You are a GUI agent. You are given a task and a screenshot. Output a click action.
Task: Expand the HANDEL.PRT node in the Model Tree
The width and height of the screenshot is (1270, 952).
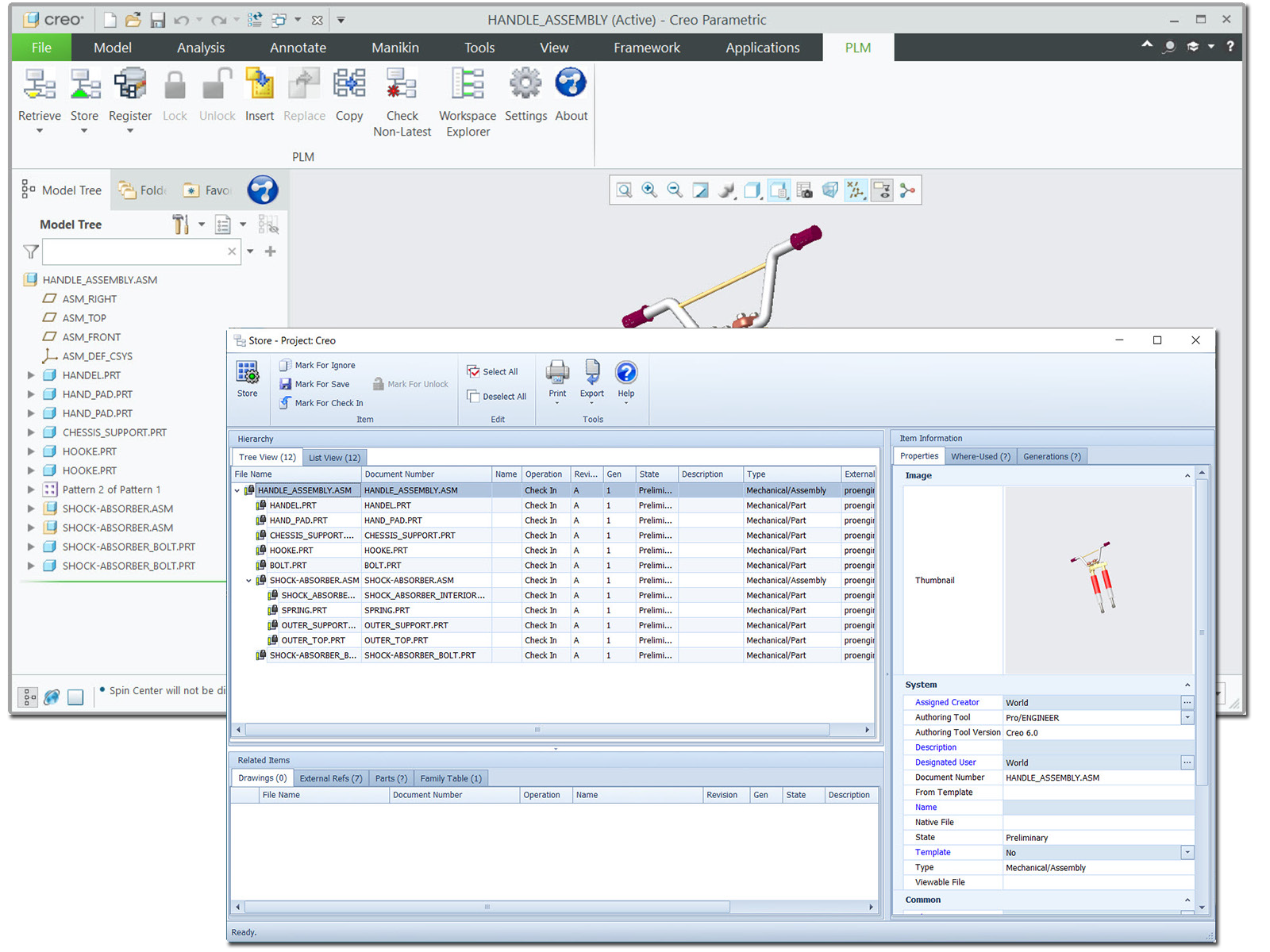[31, 374]
